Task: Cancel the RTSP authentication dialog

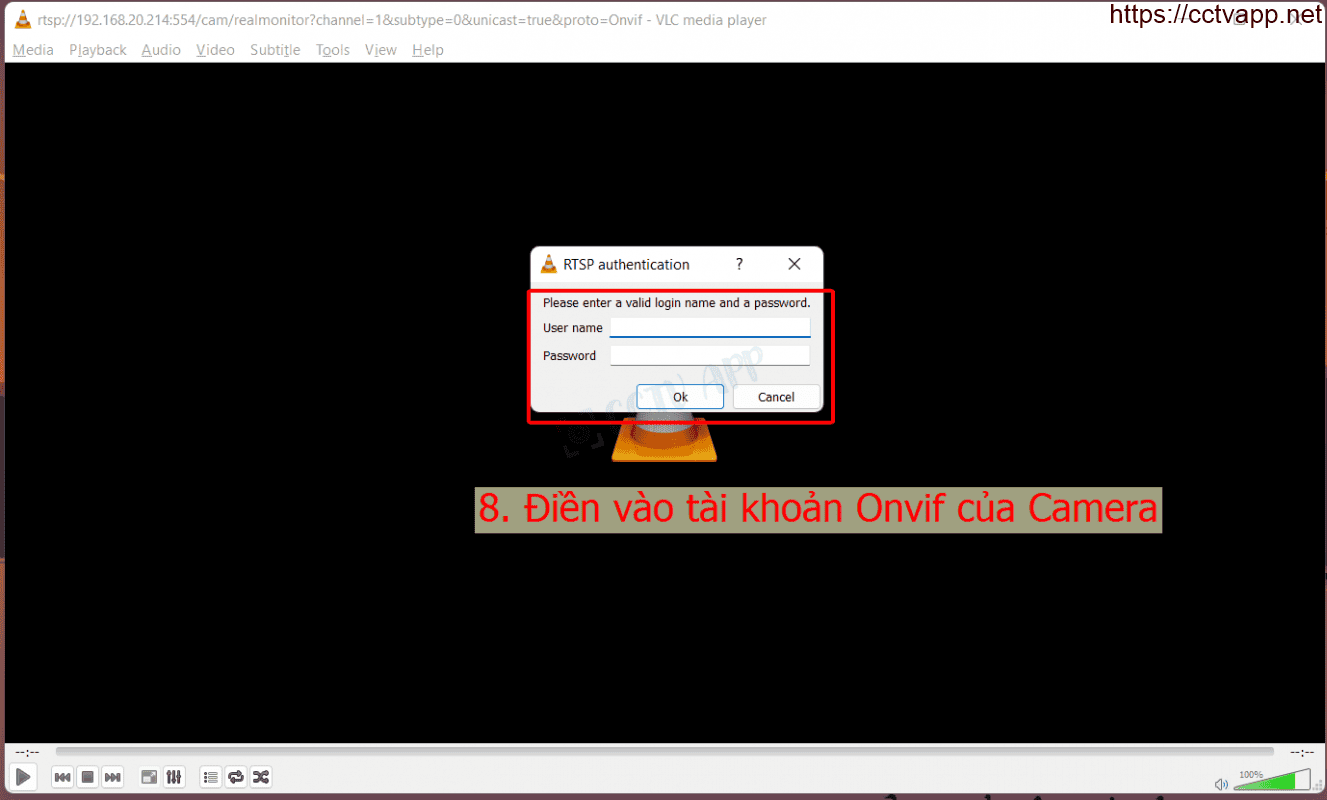Action: (776, 397)
